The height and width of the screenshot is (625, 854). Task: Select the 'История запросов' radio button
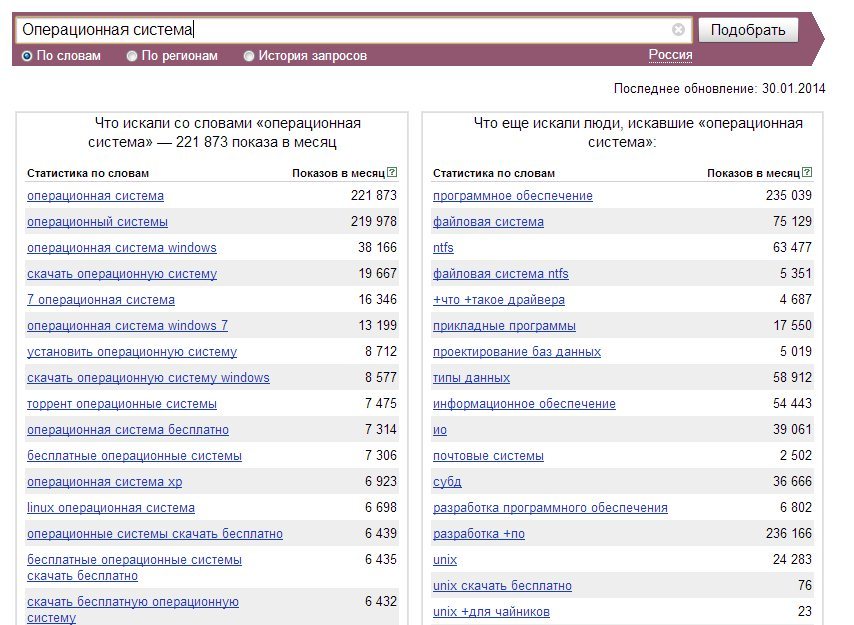pyautogui.click(x=249, y=56)
